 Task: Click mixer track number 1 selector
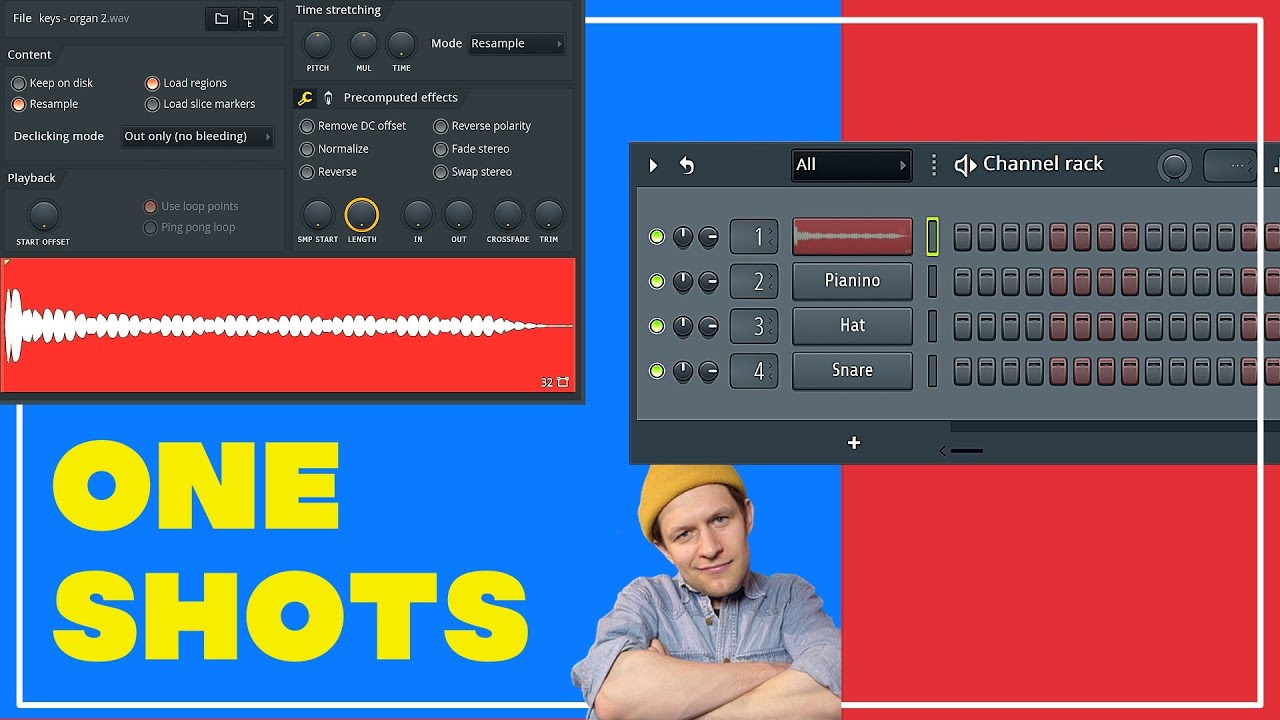(754, 237)
